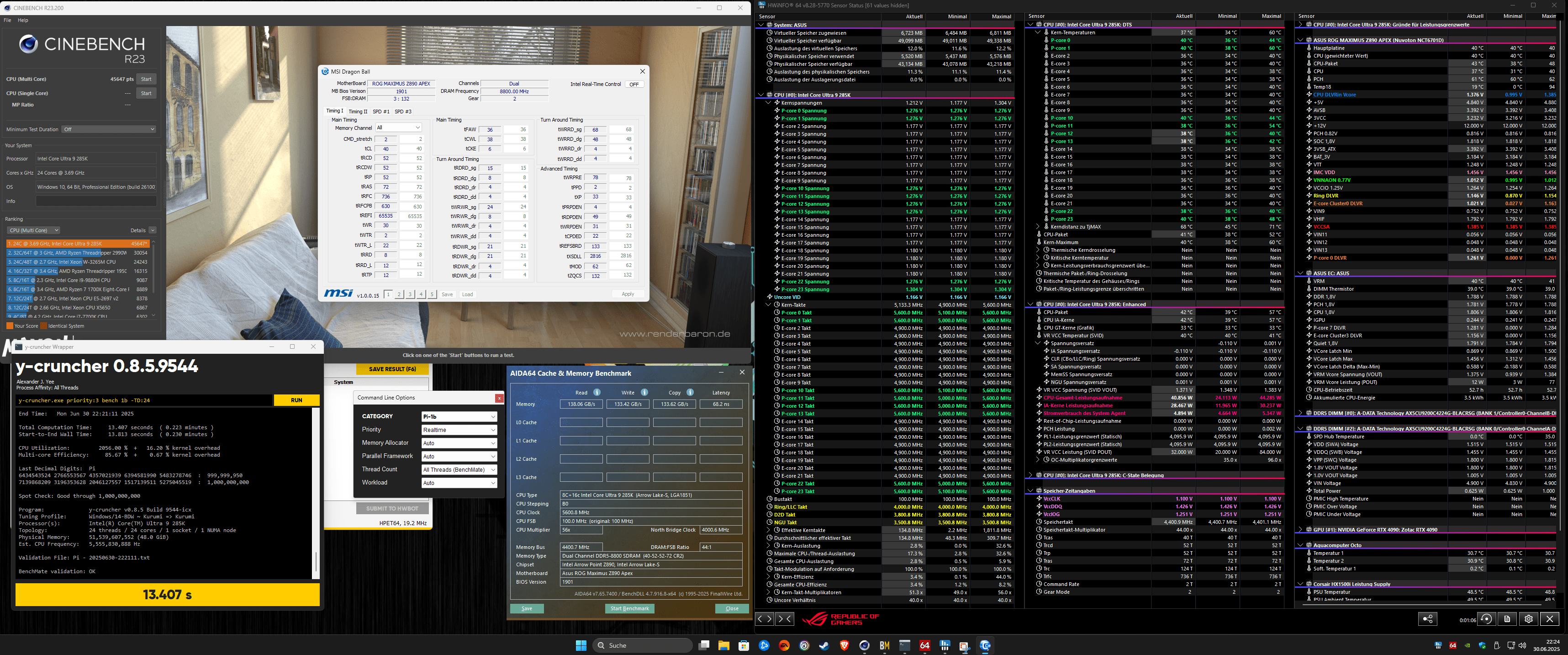Open CATEGORY Pi-1b dropdown

tap(459, 417)
